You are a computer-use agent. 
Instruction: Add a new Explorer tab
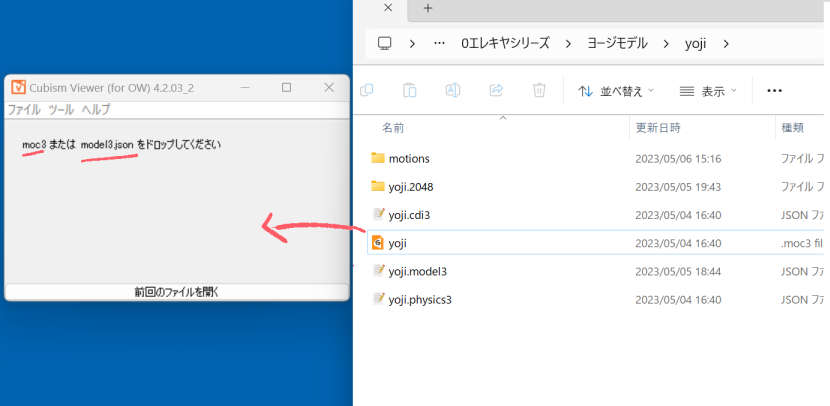(x=428, y=8)
